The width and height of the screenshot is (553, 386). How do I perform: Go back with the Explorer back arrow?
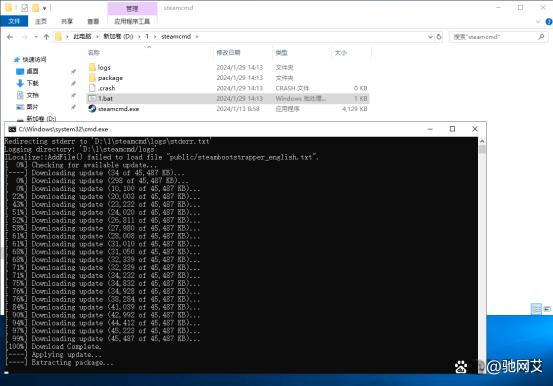(x=10, y=37)
